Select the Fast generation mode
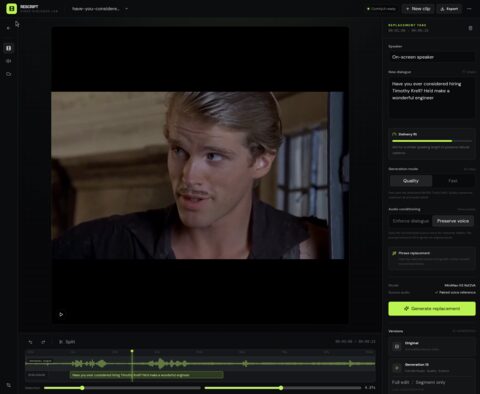The image size is (480, 394). 453,181
